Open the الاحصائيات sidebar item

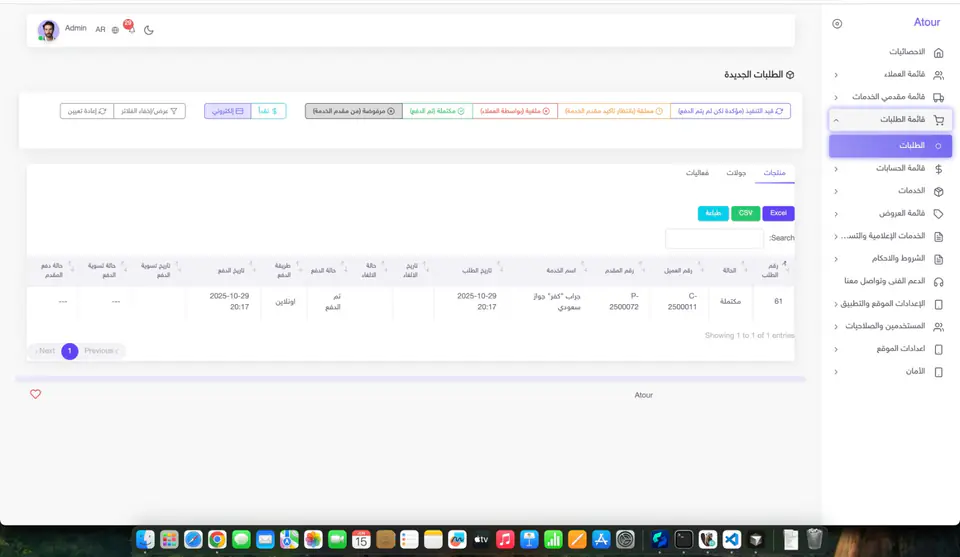[x=890, y=53]
